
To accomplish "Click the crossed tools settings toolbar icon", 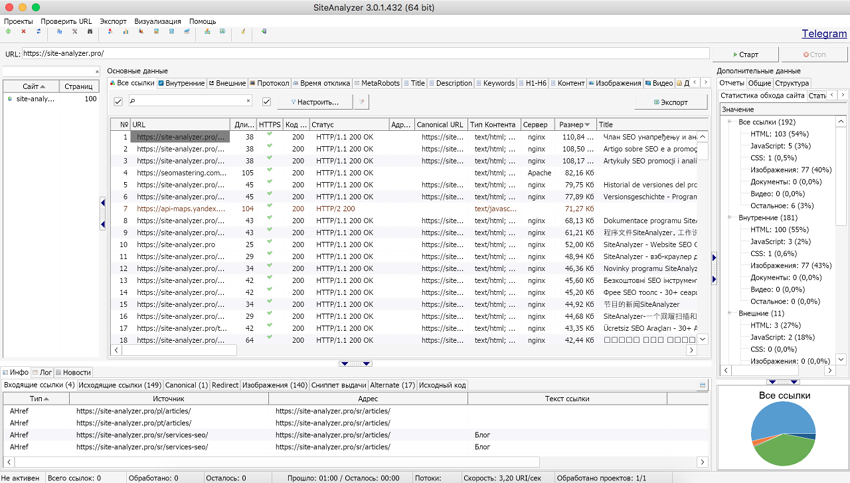I will pyautogui.click(x=75, y=31).
